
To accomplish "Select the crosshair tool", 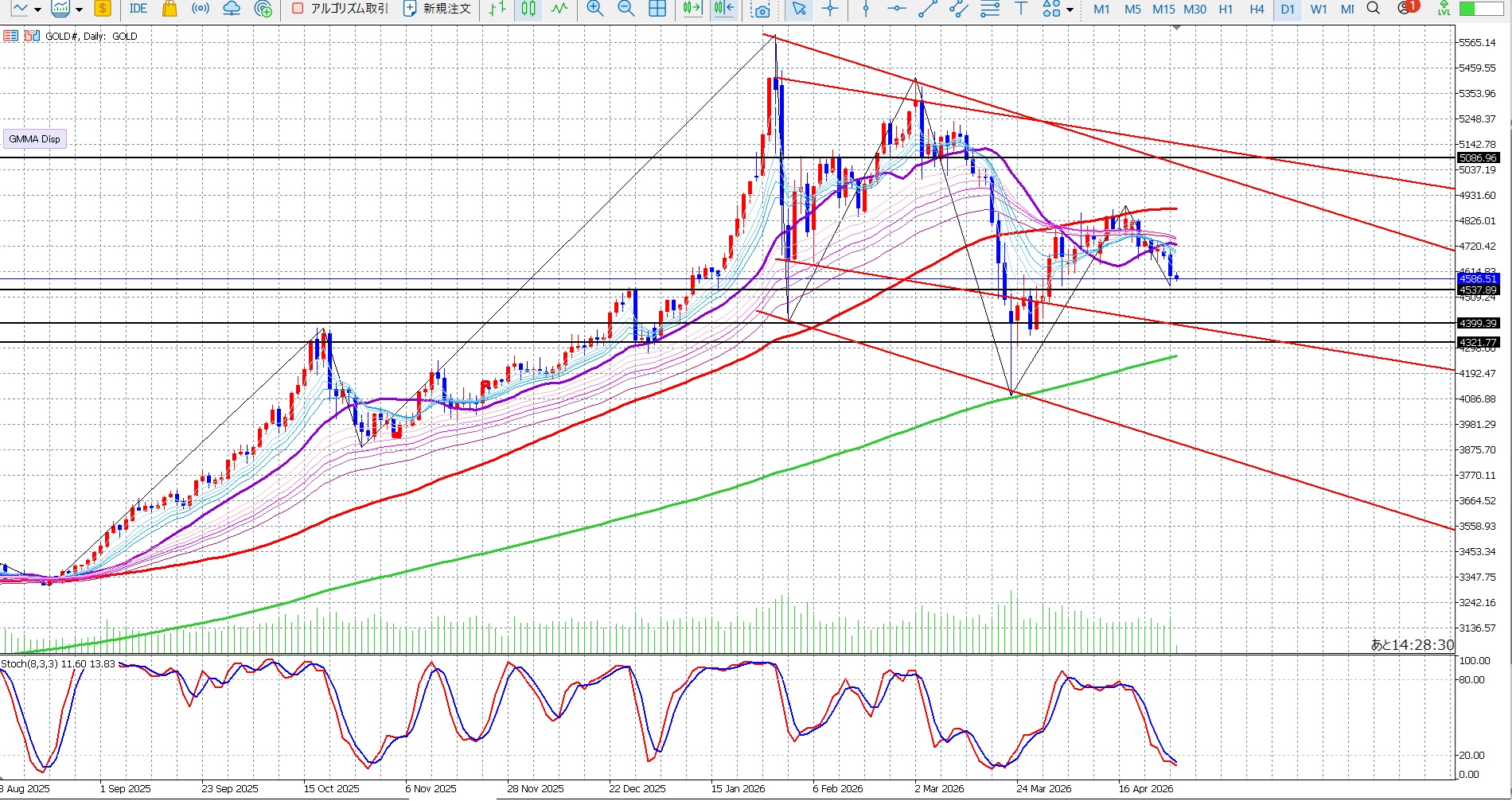I will [x=830, y=9].
